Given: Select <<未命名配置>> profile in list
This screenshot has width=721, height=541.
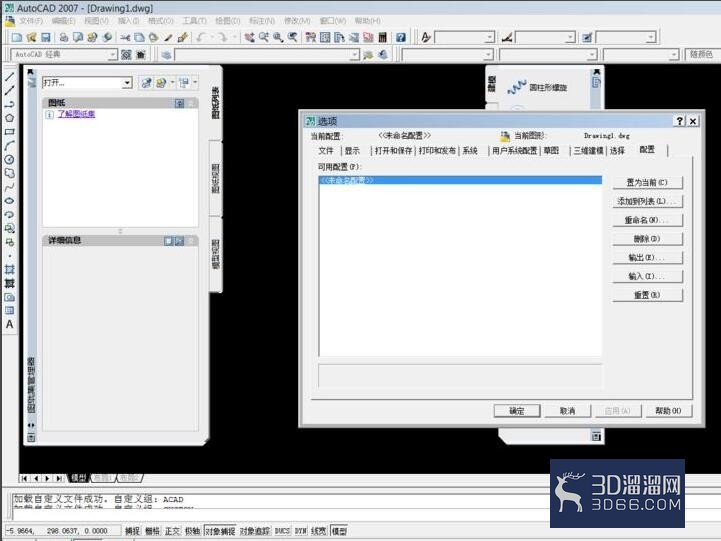Looking at the screenshot, I should [460, 180].
